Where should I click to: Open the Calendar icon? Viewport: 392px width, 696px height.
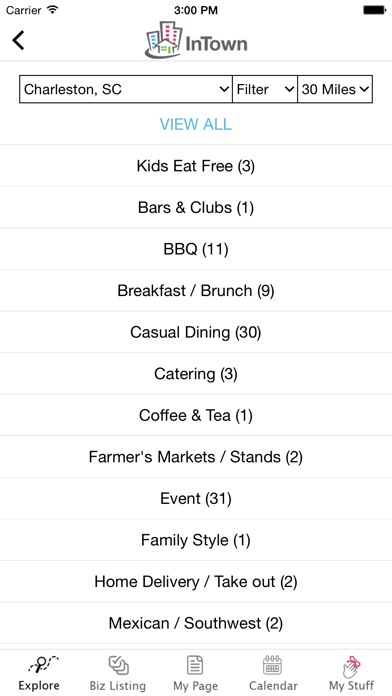pos(273,665)
